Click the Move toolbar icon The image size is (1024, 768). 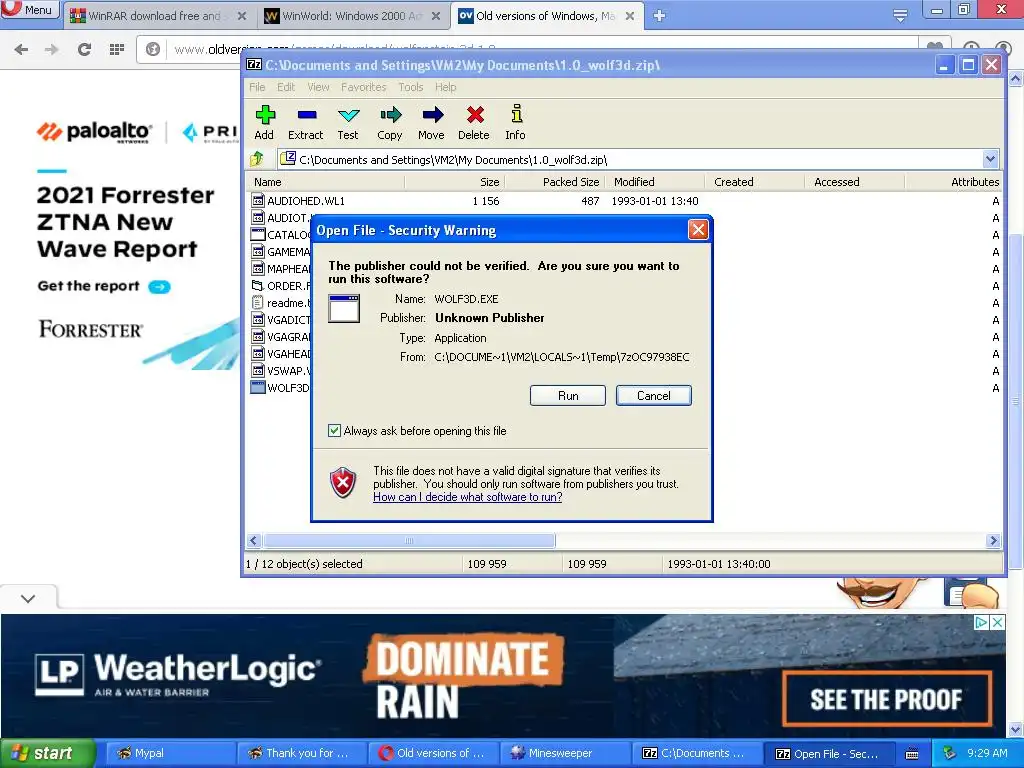(x=432, y=116)
